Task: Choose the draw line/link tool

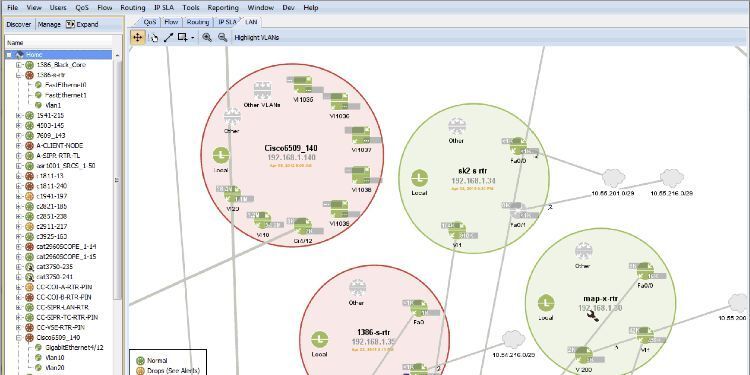Action: click(168, 37)
